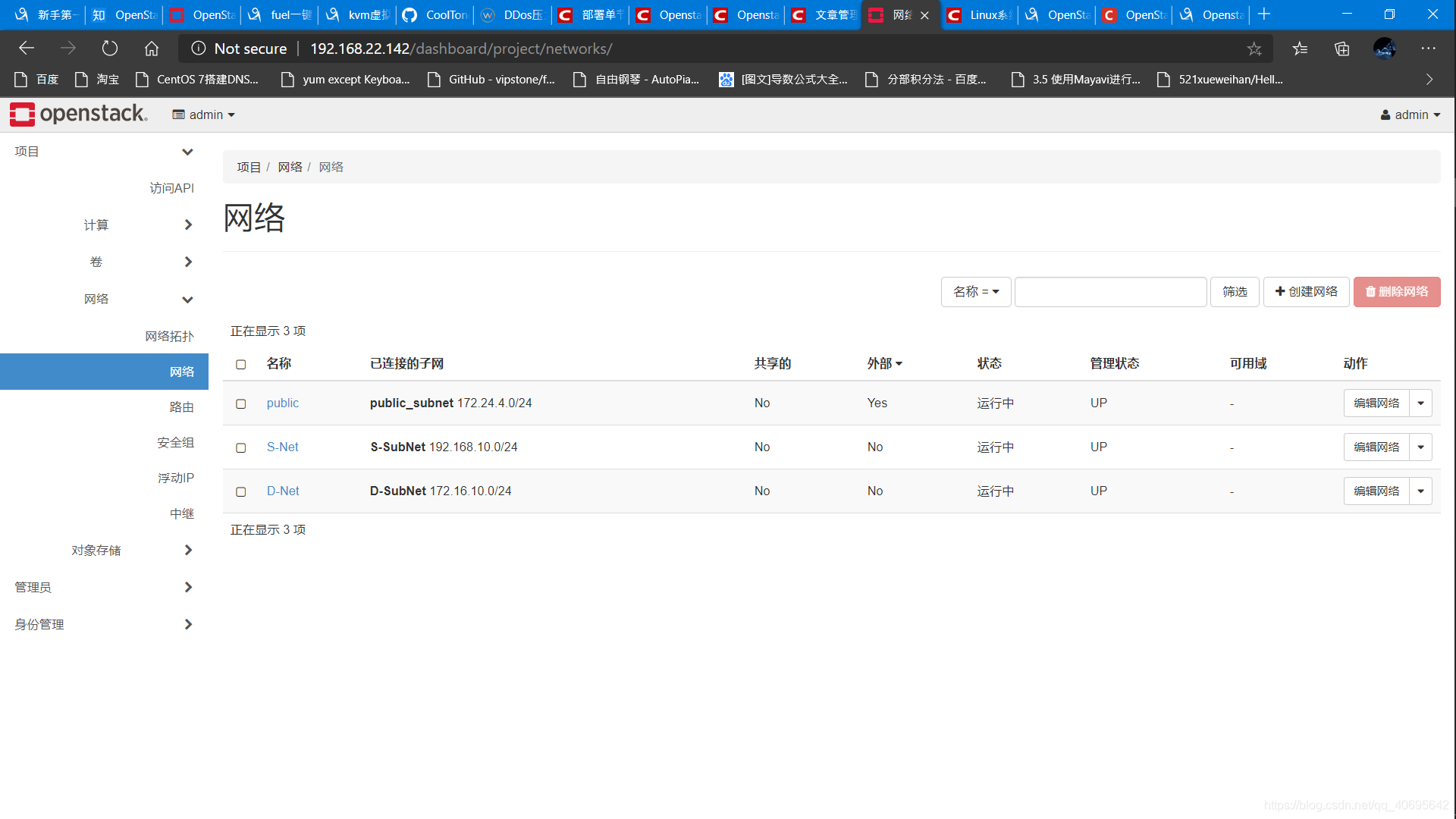The width and height of the screenshot is (1456, 819).
Task: Open the browser home icon
Action: (x=152, y=49)
